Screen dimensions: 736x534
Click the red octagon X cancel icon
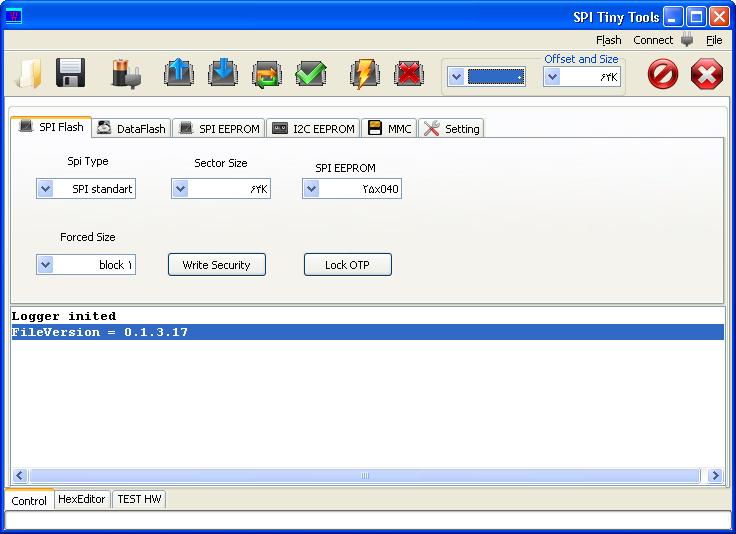[x=707, y=74]
